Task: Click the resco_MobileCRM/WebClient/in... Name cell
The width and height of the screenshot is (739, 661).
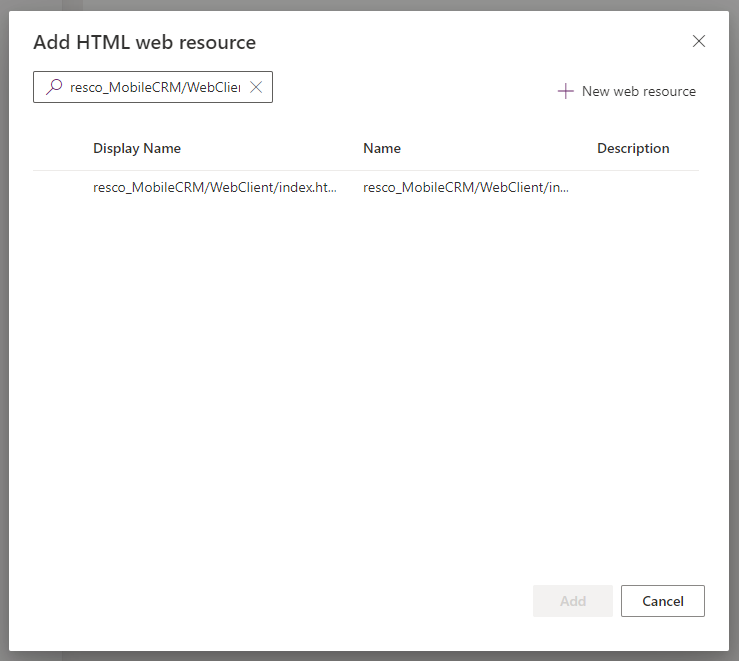Action: pos(466,187)
